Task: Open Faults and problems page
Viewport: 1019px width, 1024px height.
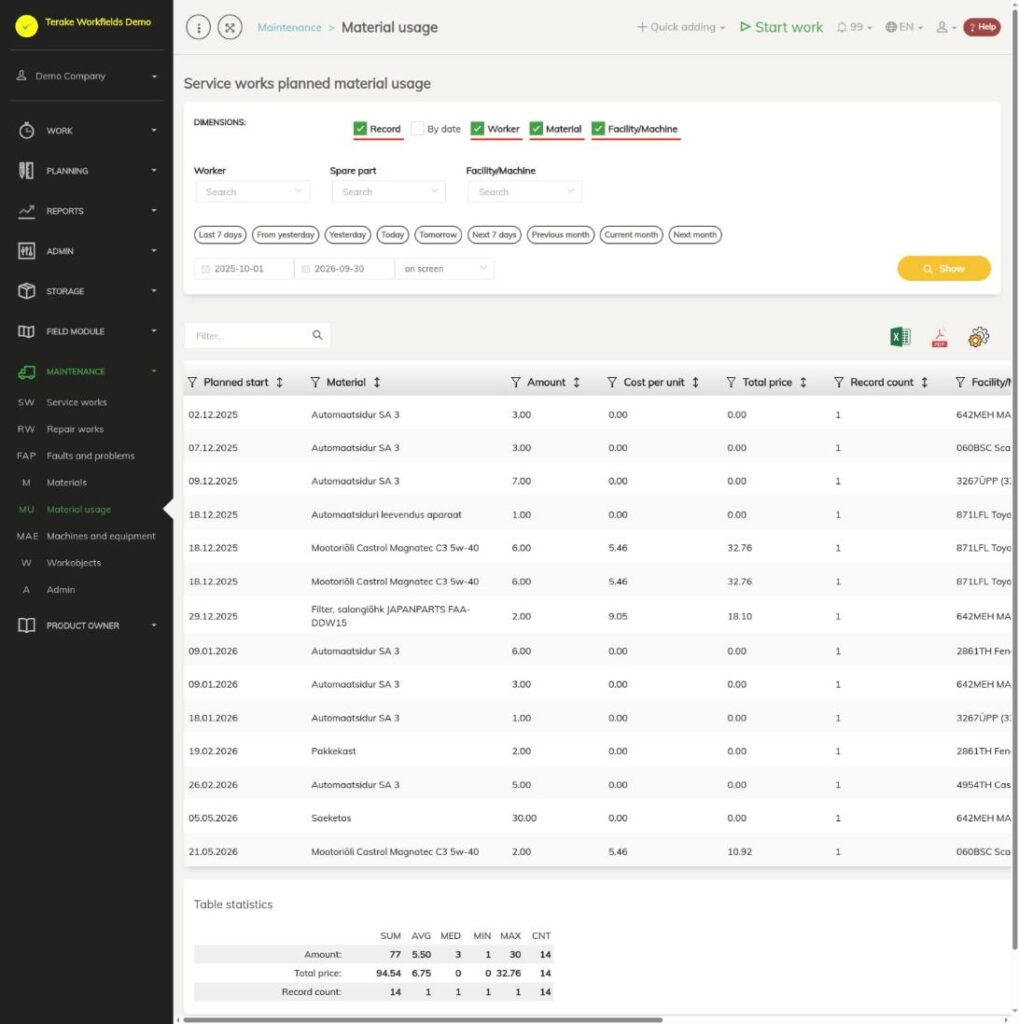Action: (x=91, y=456)
